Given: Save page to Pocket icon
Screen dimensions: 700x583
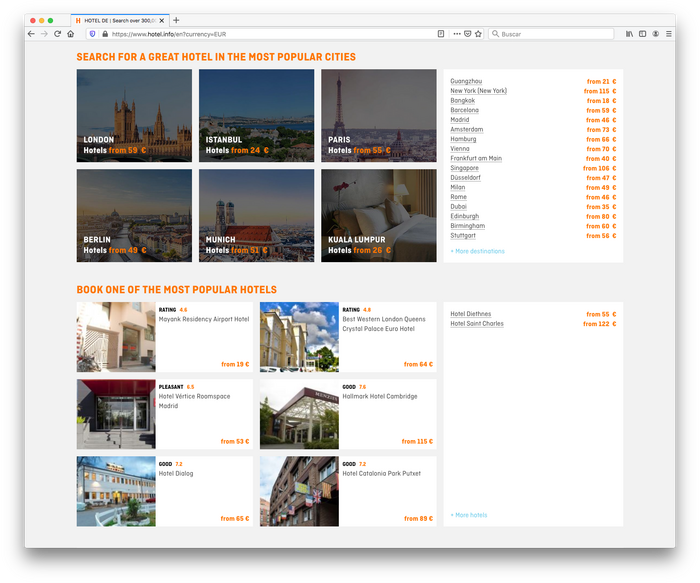Looking at the screenshot, I should [x=467, y=34].
